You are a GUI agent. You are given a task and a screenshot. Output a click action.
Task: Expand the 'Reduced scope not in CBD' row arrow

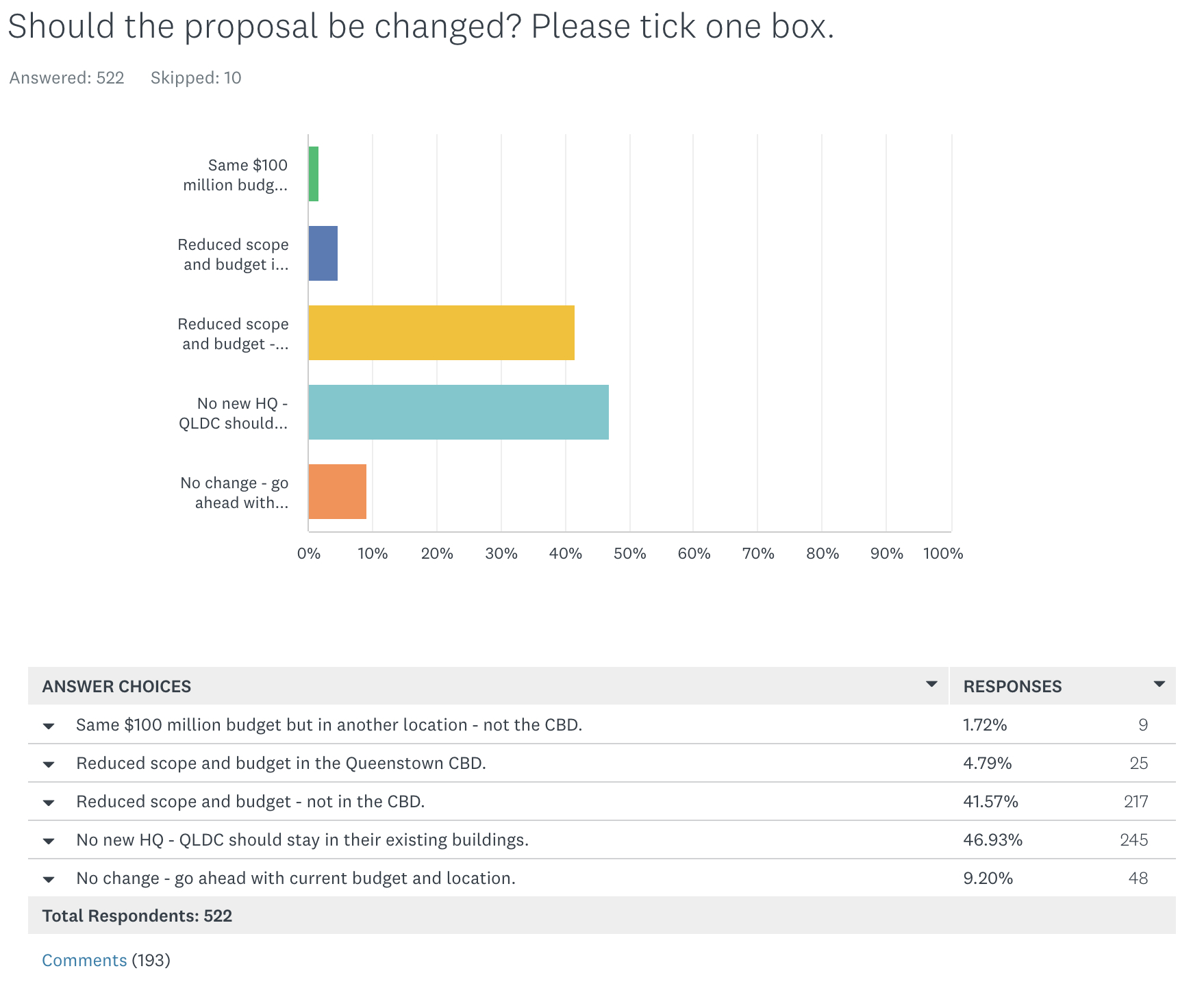pyautogui.click(x=49, y=802)
